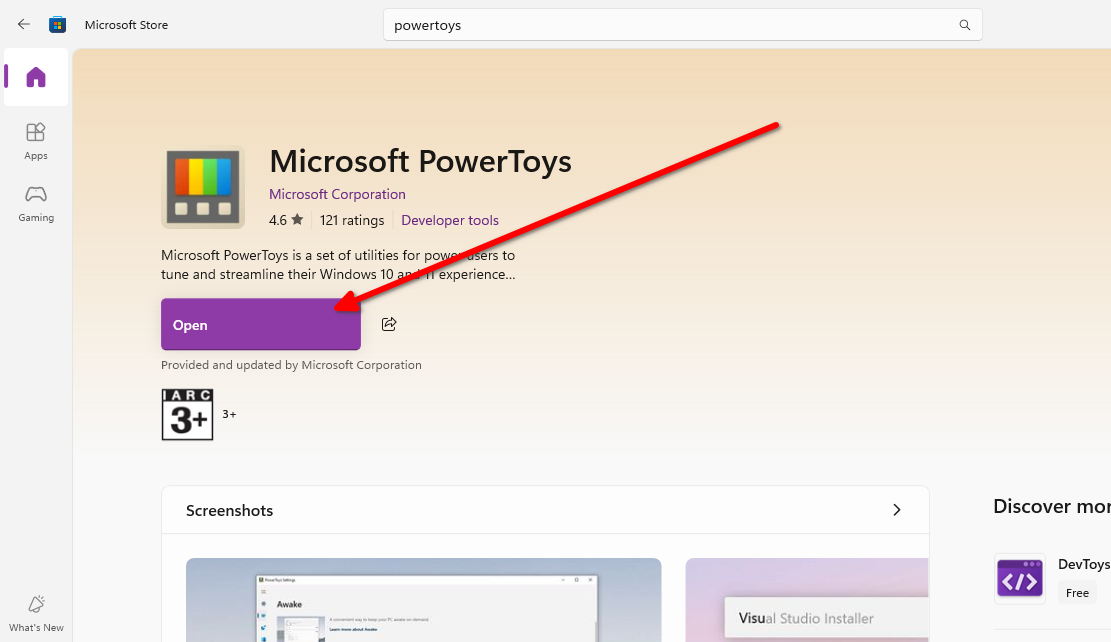Click the Share icon next to Open
The height and width of the screenshot is (642, 1111).
point(389,323)
